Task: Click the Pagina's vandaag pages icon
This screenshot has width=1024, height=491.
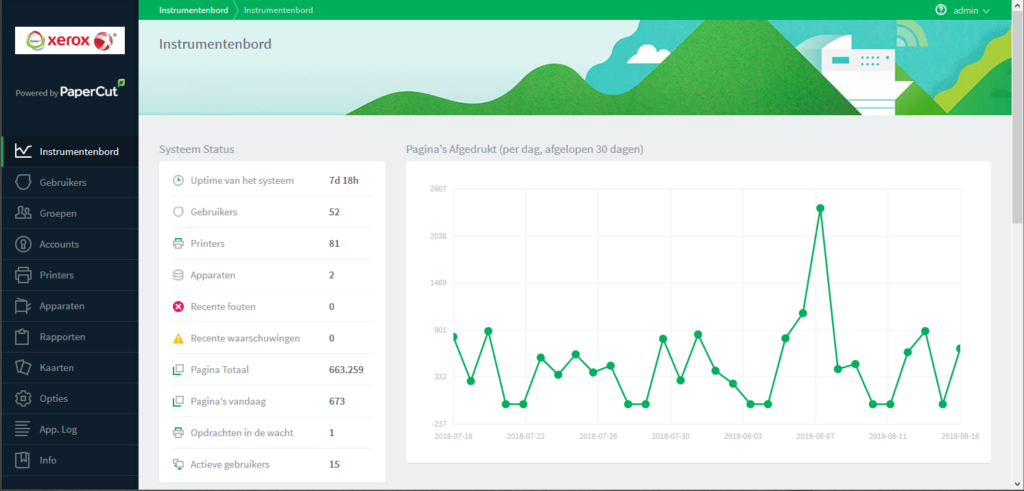Action: pyautogui.click(x=178, y=401)
